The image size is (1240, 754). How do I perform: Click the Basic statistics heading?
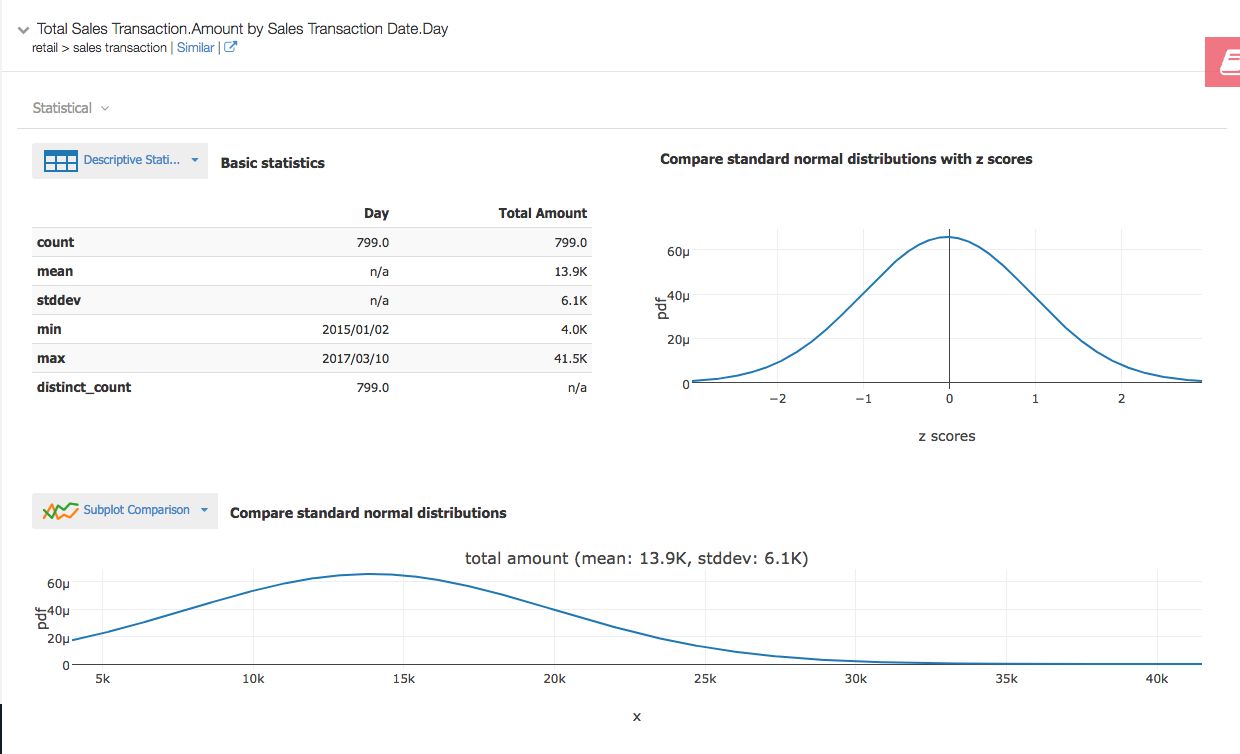pyautogui.click(x=272, y=163)
